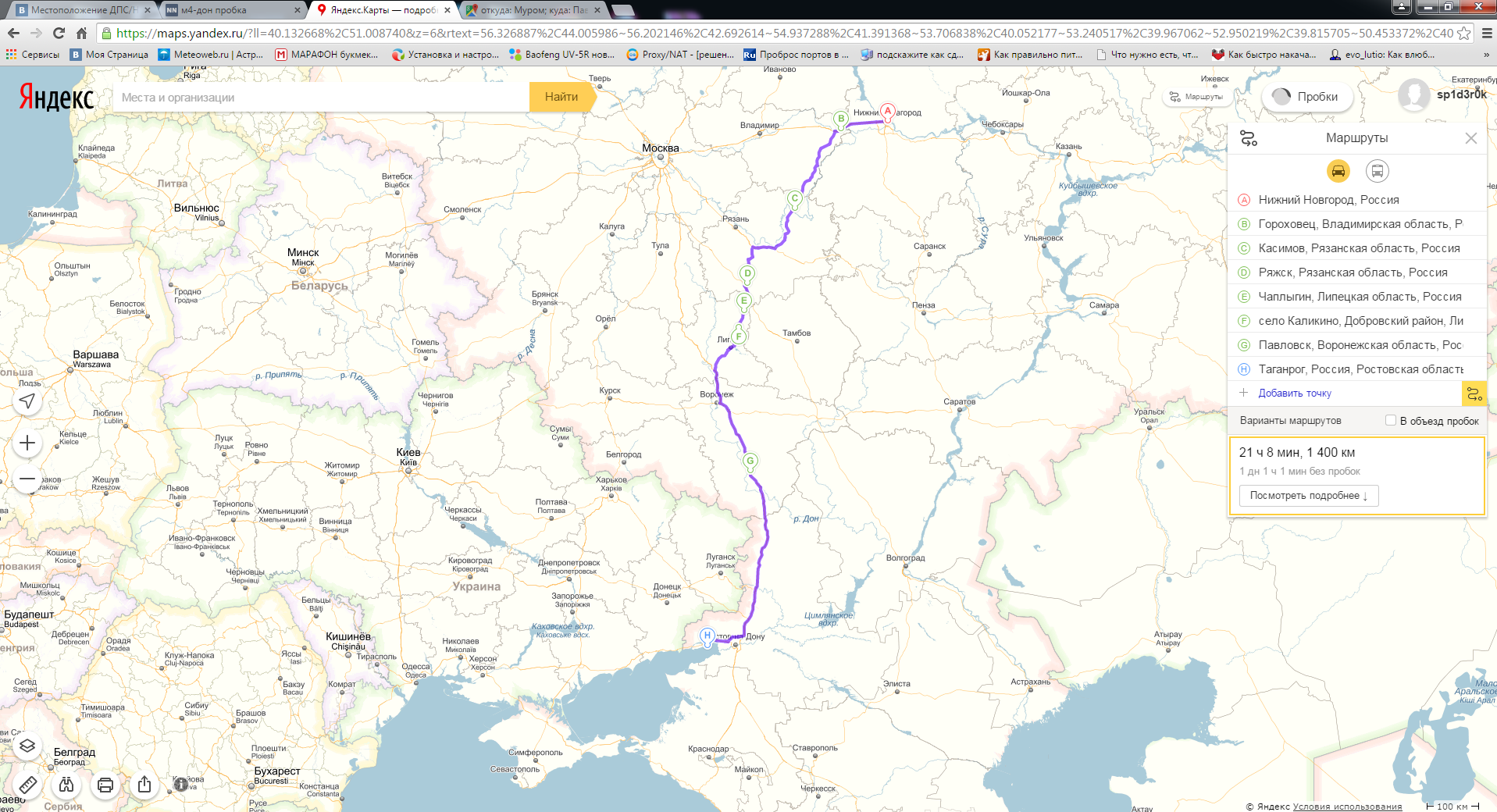Viewport: 1497px width, 812px height.
Task: Select waypoint Таганрог, Россия
Action: [x=1356, y=369]
